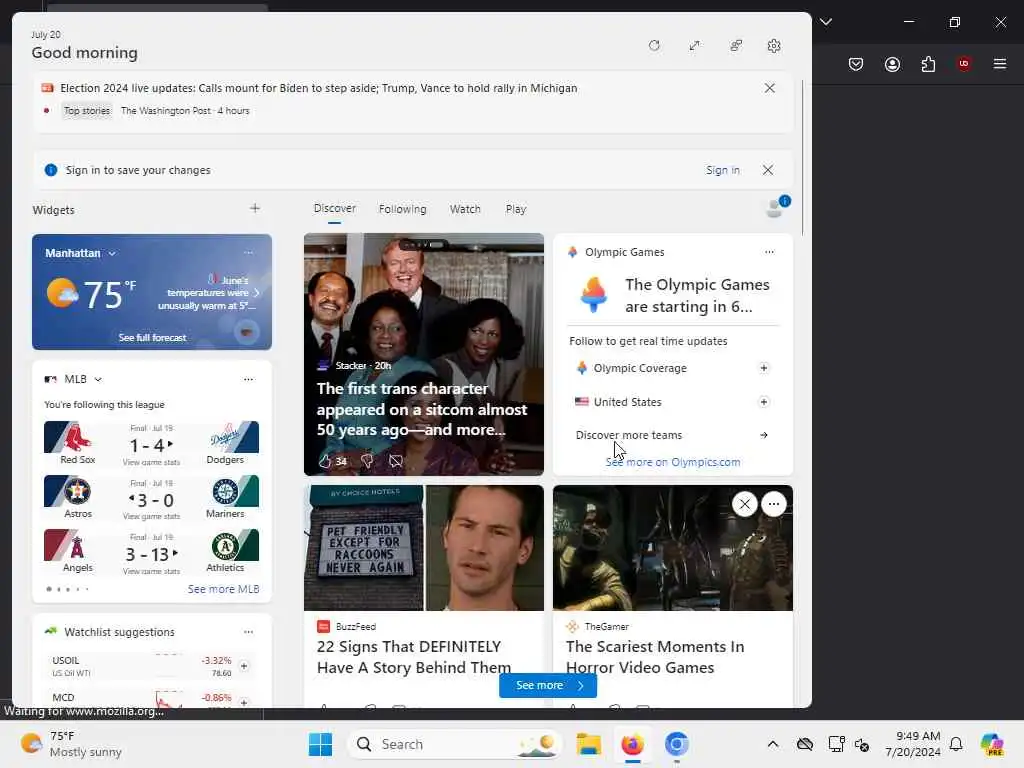Refresh the widgets feed
The height and width of the screenshot is (768, 1024).
[x=654, y=46]
